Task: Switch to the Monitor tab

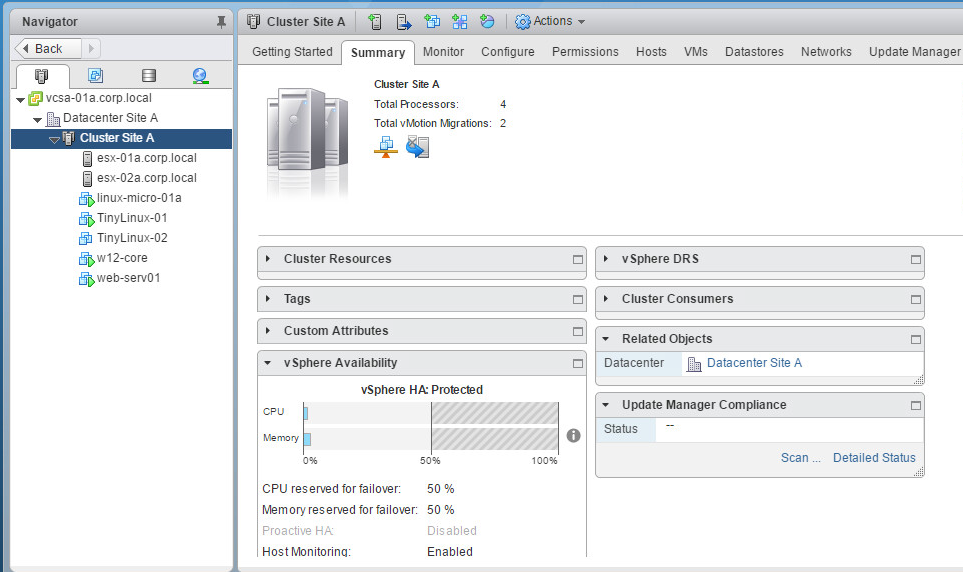Action: click(x=443, y=52)
